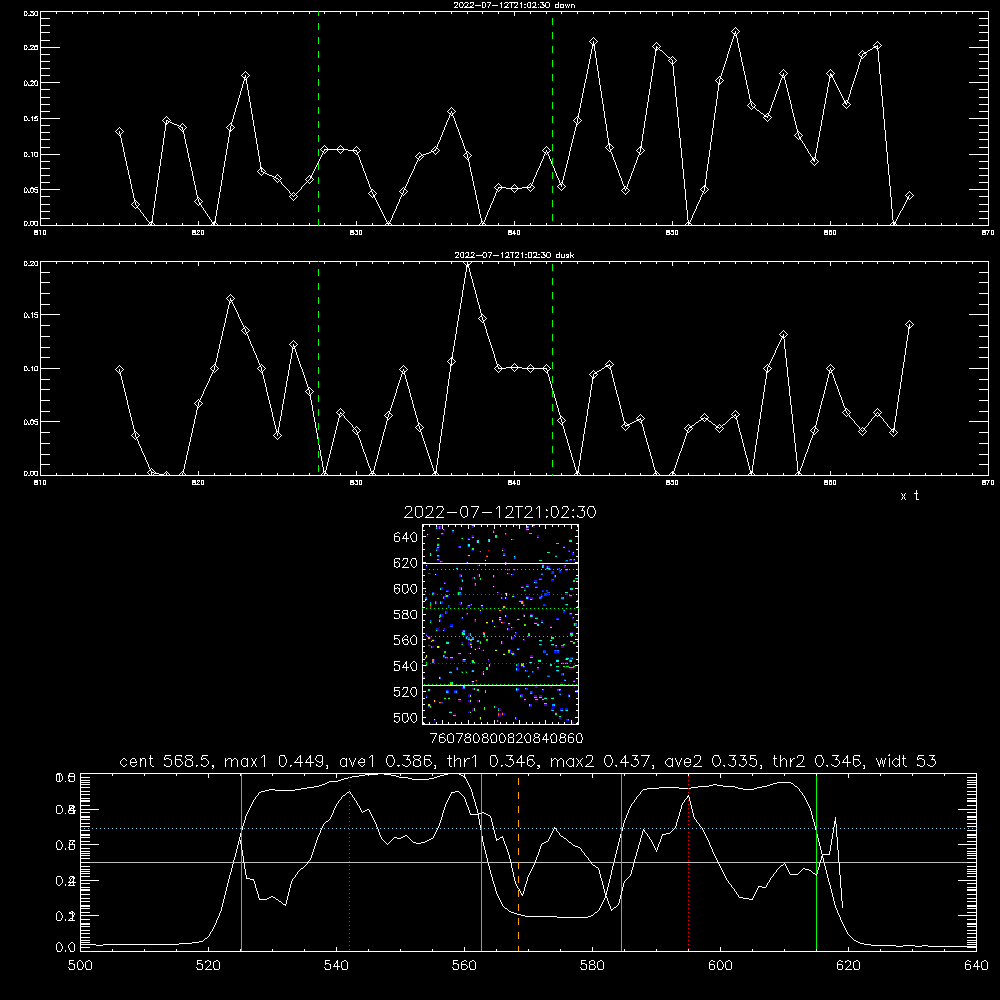The height and width of the screenshot is (1000, 1000).
Task: Click the 'thr1 0.346' value in bottom title
Action: click(492, 761)
